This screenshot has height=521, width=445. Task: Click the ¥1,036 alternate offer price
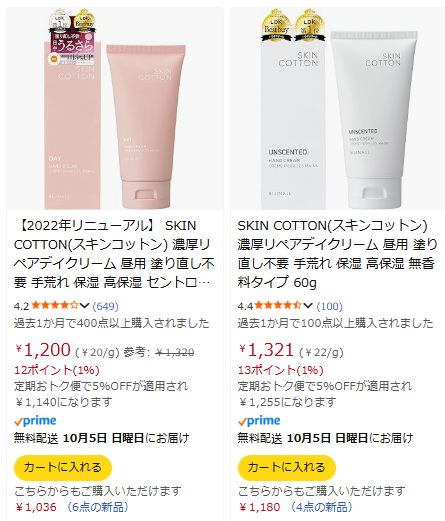coord(36,507)
